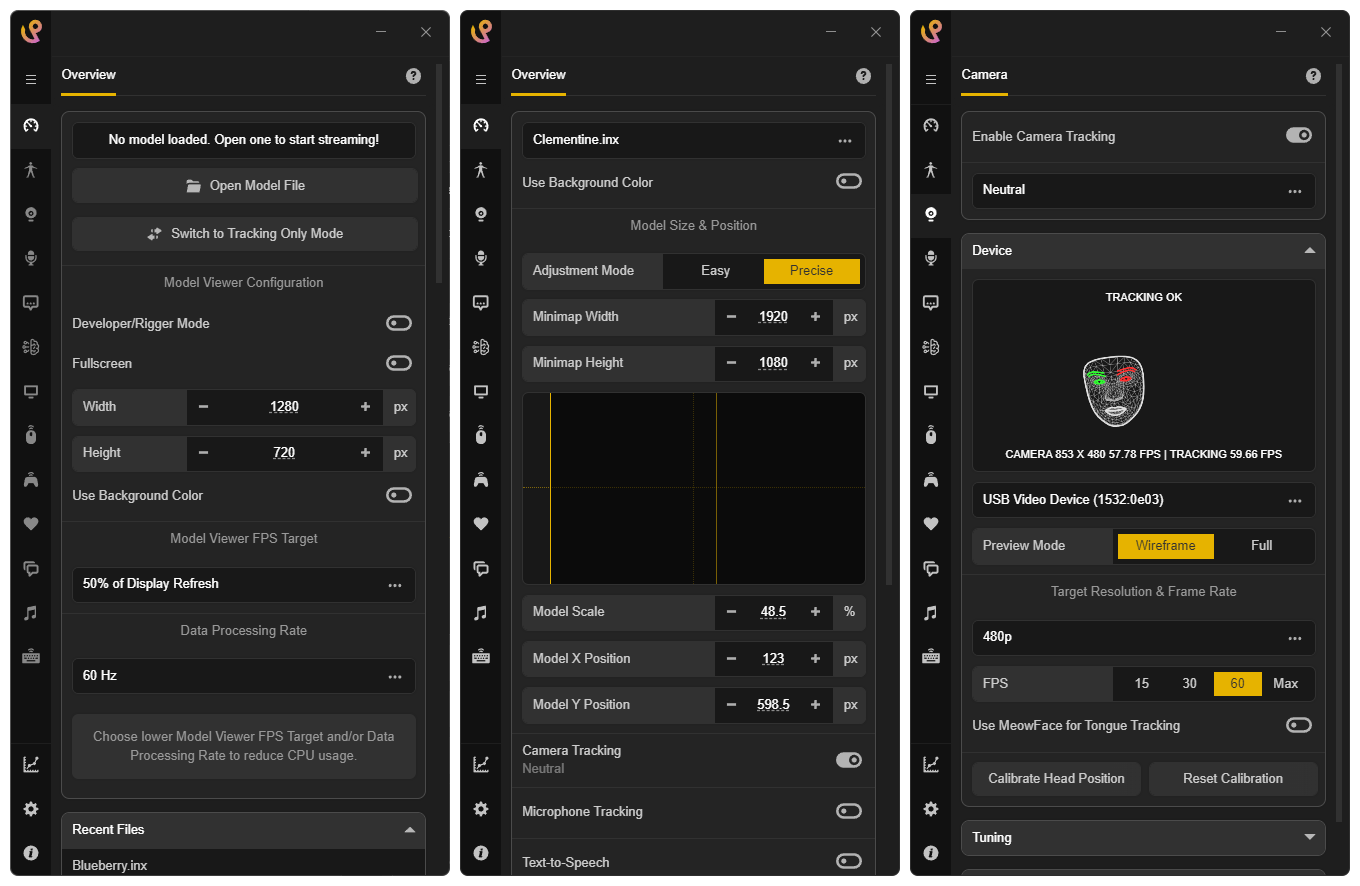The image size is (1360, 886).
Task: Increase Model Y Position with the plus button
Action: (815, 705)
